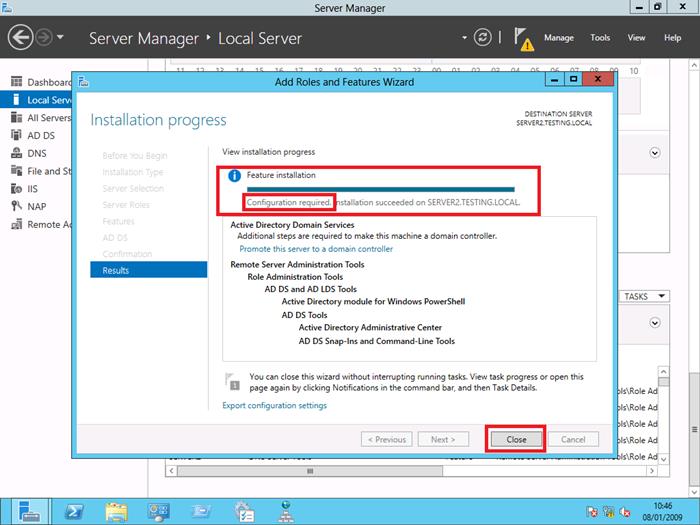Click the refresh icon in Server Manager header
This screenshot has width=700, height=525.
click(483, 37)
